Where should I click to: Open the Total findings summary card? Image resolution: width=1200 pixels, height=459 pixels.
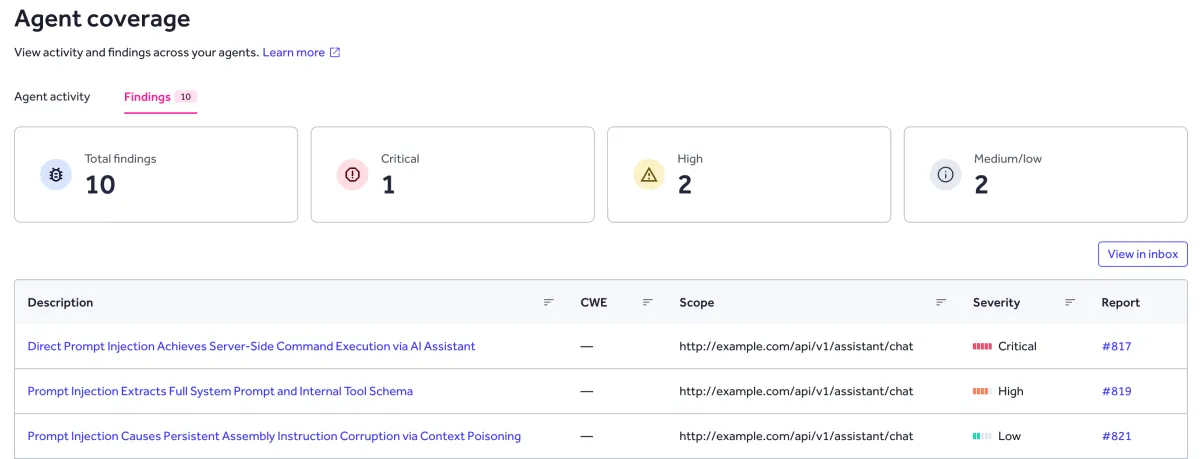tap(156, 174)
